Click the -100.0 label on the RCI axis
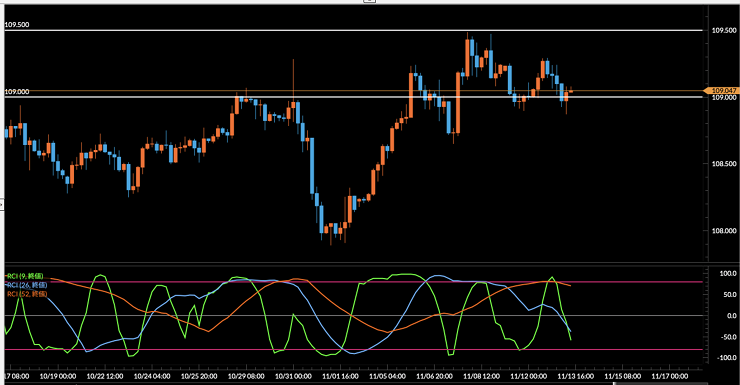This screenshot has width=740, height=385. 727,358
